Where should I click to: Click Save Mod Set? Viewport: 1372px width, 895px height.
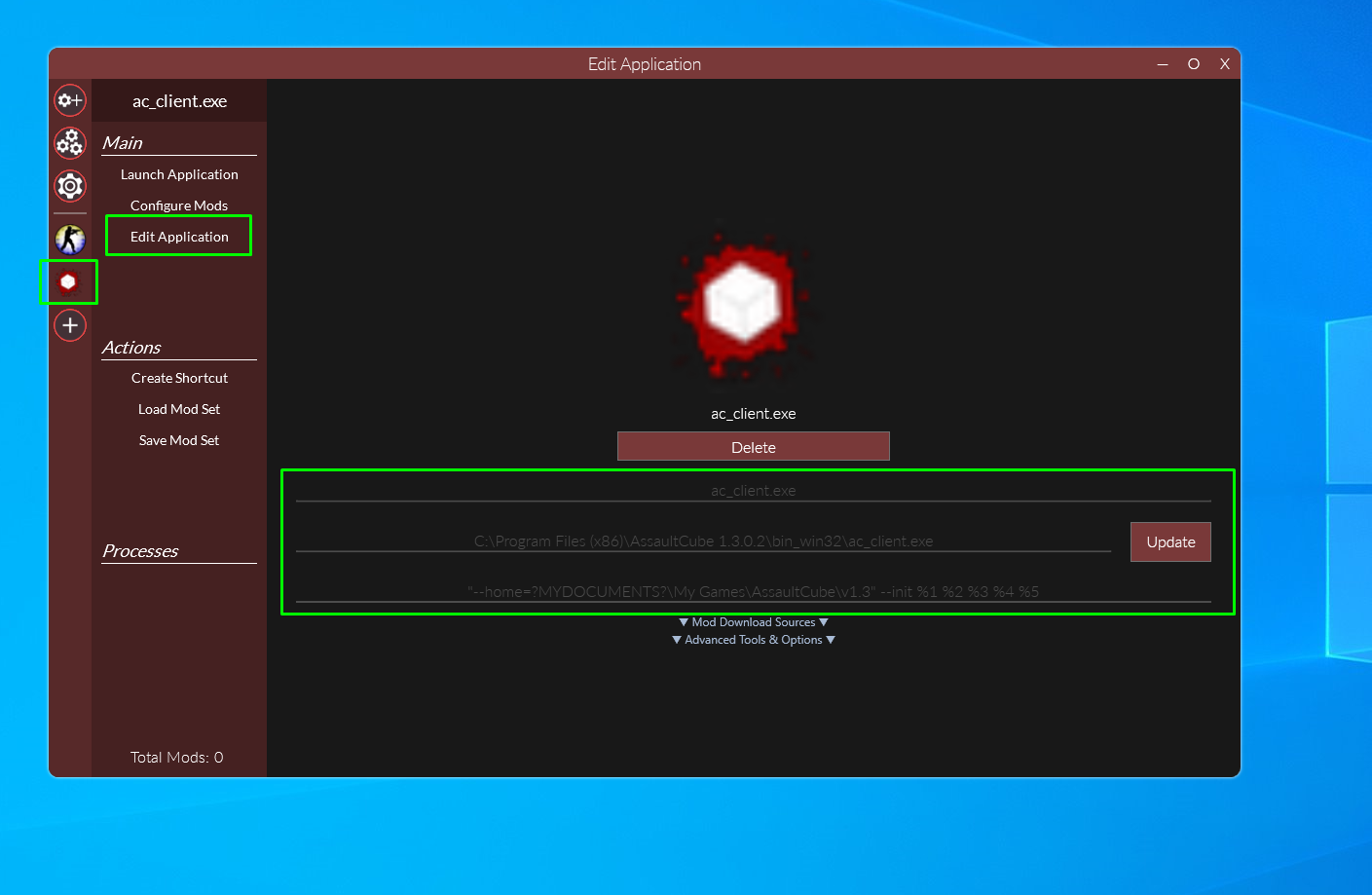pyautogui.click(x=179, y=439)
